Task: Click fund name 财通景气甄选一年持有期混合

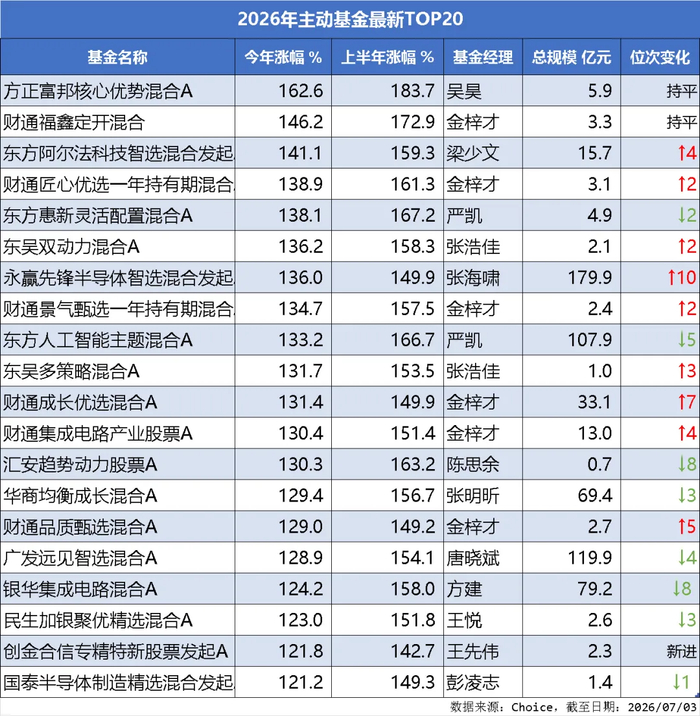Action: tap(119, 309)
